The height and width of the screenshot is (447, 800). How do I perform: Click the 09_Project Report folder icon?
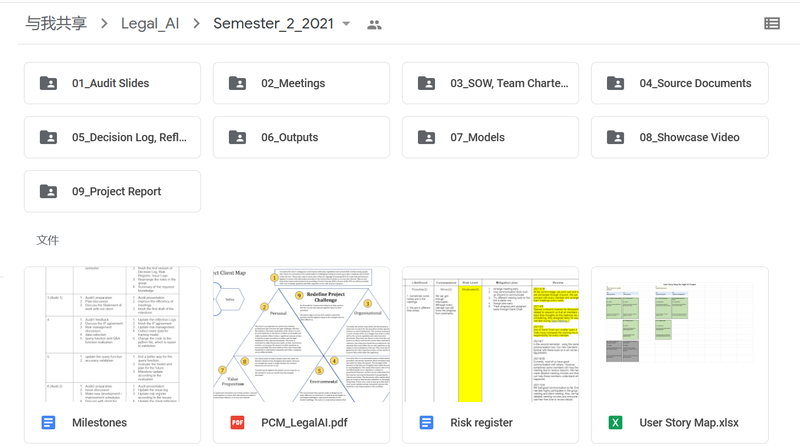point(48,191)
